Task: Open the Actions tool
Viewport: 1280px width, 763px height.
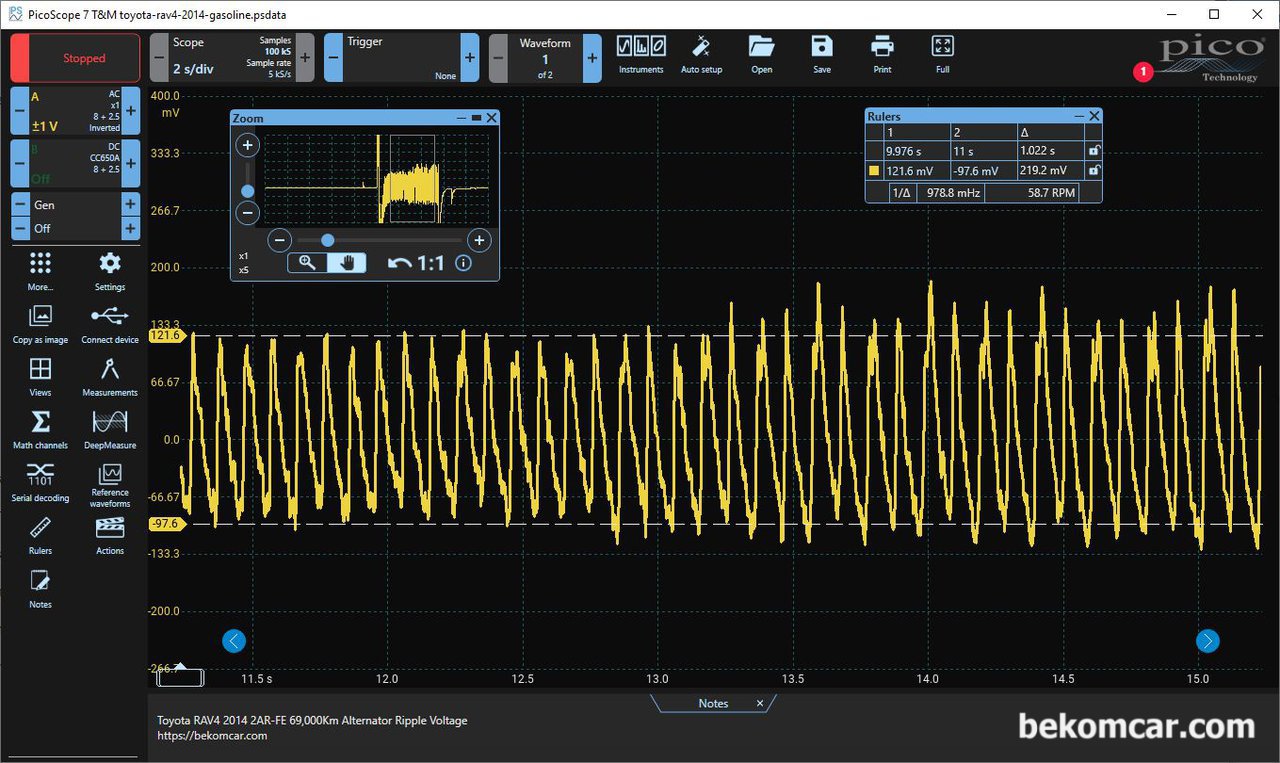Action: tap(110, 536)
